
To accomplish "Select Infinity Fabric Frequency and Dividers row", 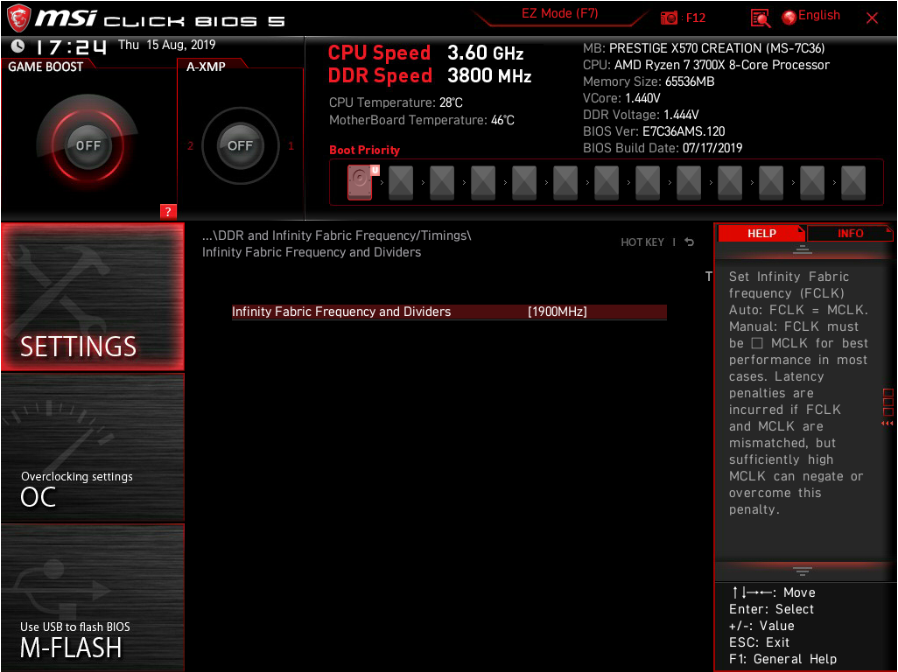I will tap(449, 312).
